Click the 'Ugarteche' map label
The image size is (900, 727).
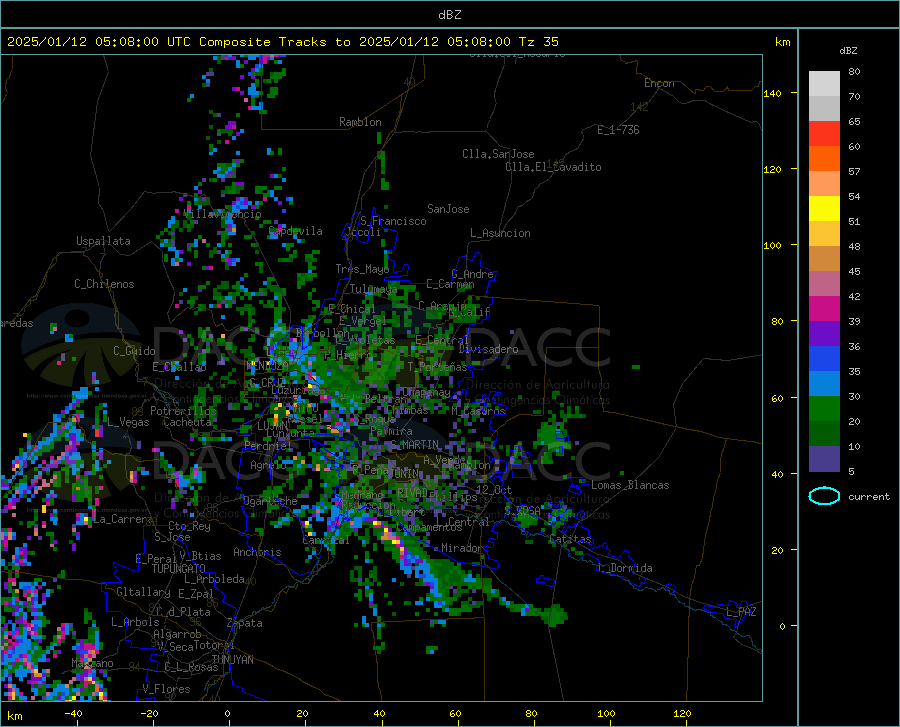coord(270,501)
